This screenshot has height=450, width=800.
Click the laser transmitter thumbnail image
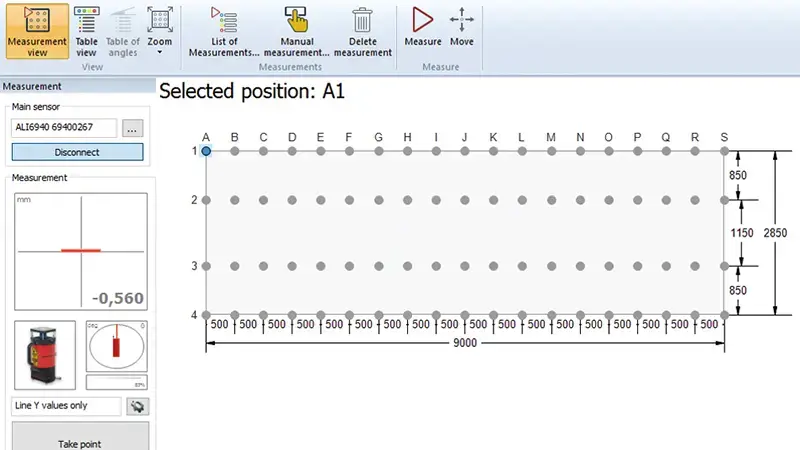[45, 355]
